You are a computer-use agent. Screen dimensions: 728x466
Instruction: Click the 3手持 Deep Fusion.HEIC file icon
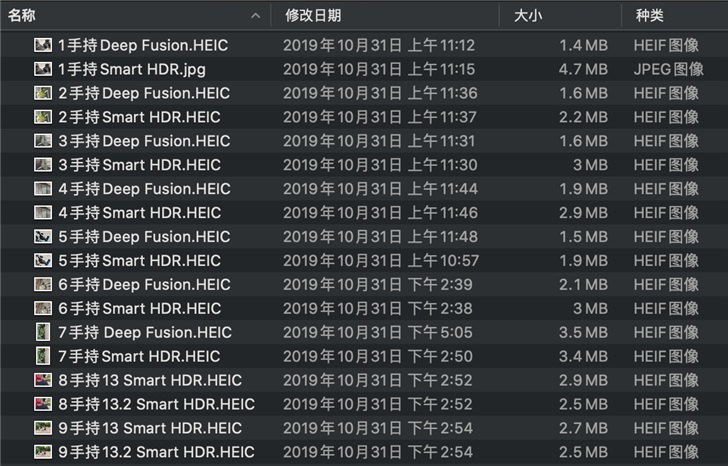(x=43, y=141)
